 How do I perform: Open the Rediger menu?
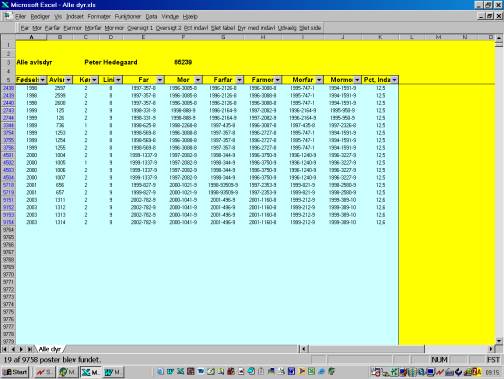(40, 16)
